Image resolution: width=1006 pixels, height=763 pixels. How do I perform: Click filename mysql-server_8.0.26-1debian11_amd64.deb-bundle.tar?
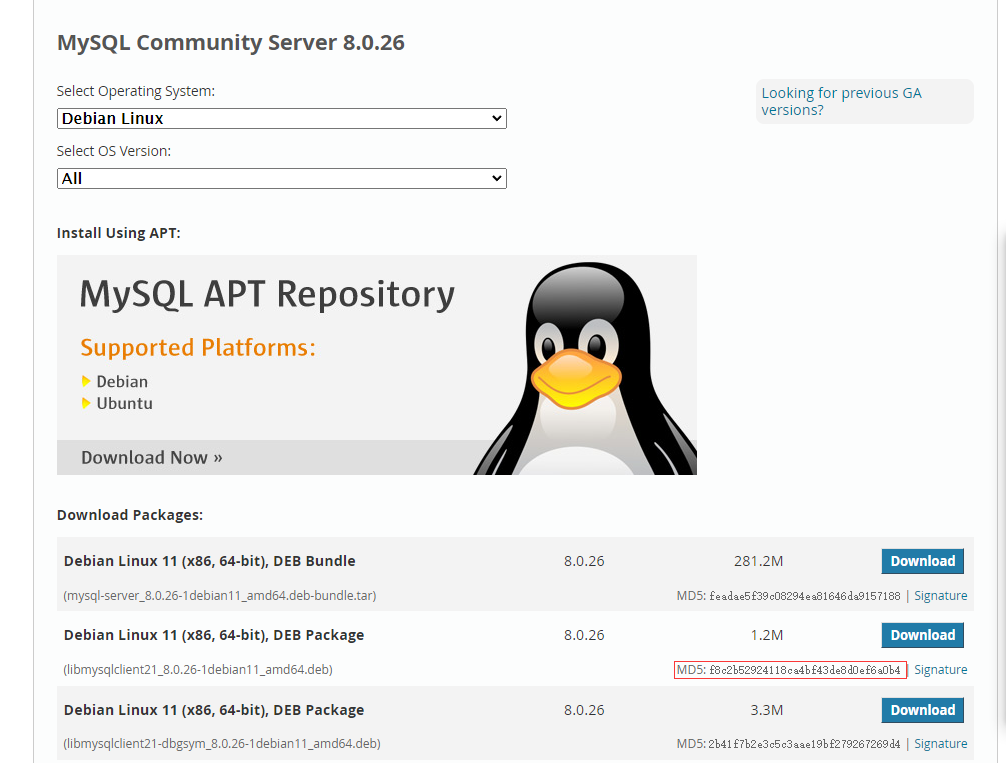coord(219,596)
